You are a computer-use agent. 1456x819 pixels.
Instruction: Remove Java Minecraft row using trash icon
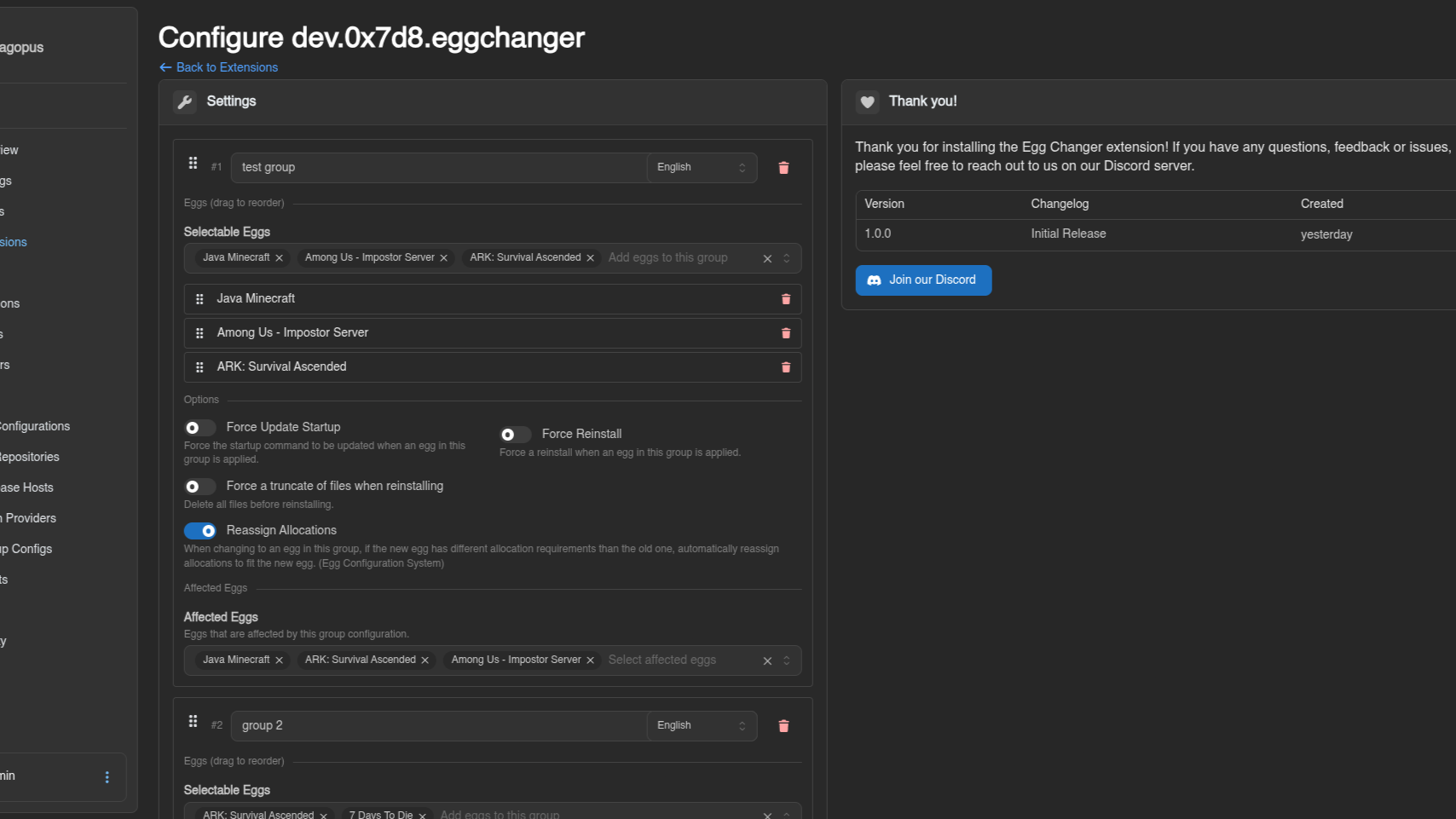coord(786,299)
